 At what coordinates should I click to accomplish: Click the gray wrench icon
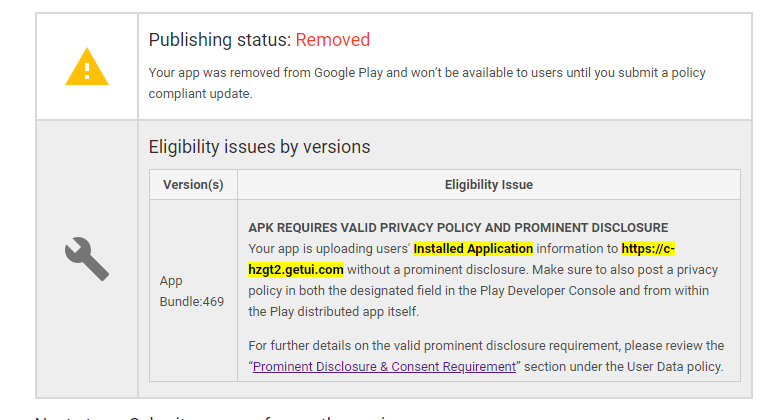point(87,258)
